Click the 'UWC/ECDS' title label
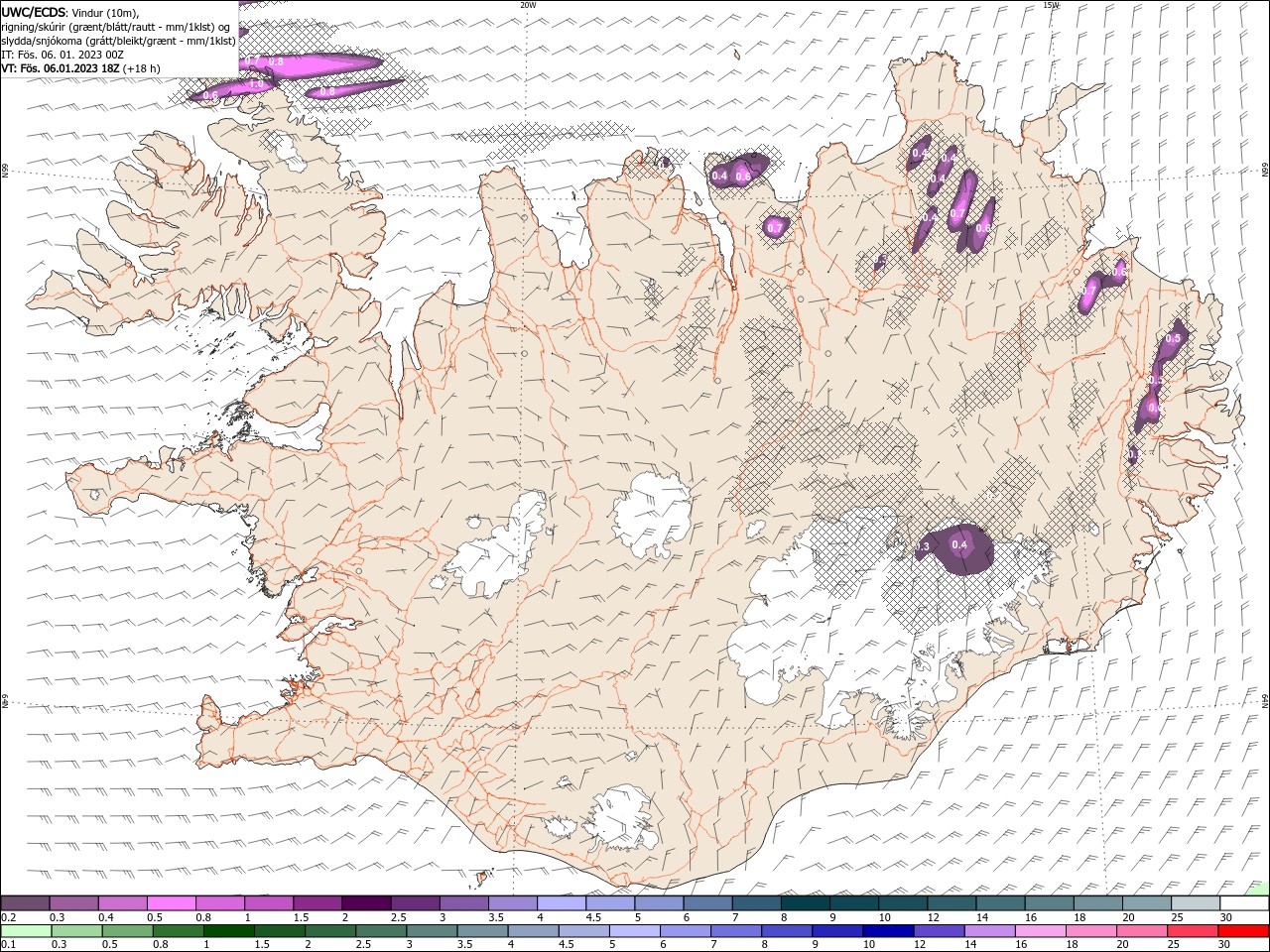The image size is (1270, 952). pyautogui.click(x=33, y=12)
